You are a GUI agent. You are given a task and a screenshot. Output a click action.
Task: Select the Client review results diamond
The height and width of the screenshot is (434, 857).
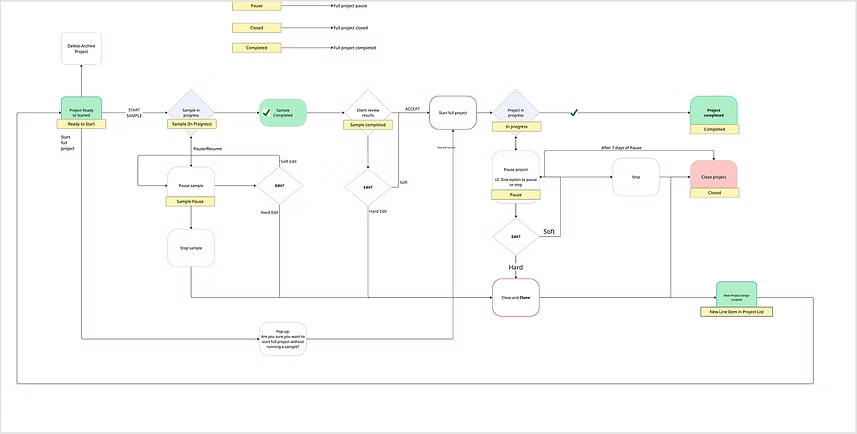tap(368, 112)
